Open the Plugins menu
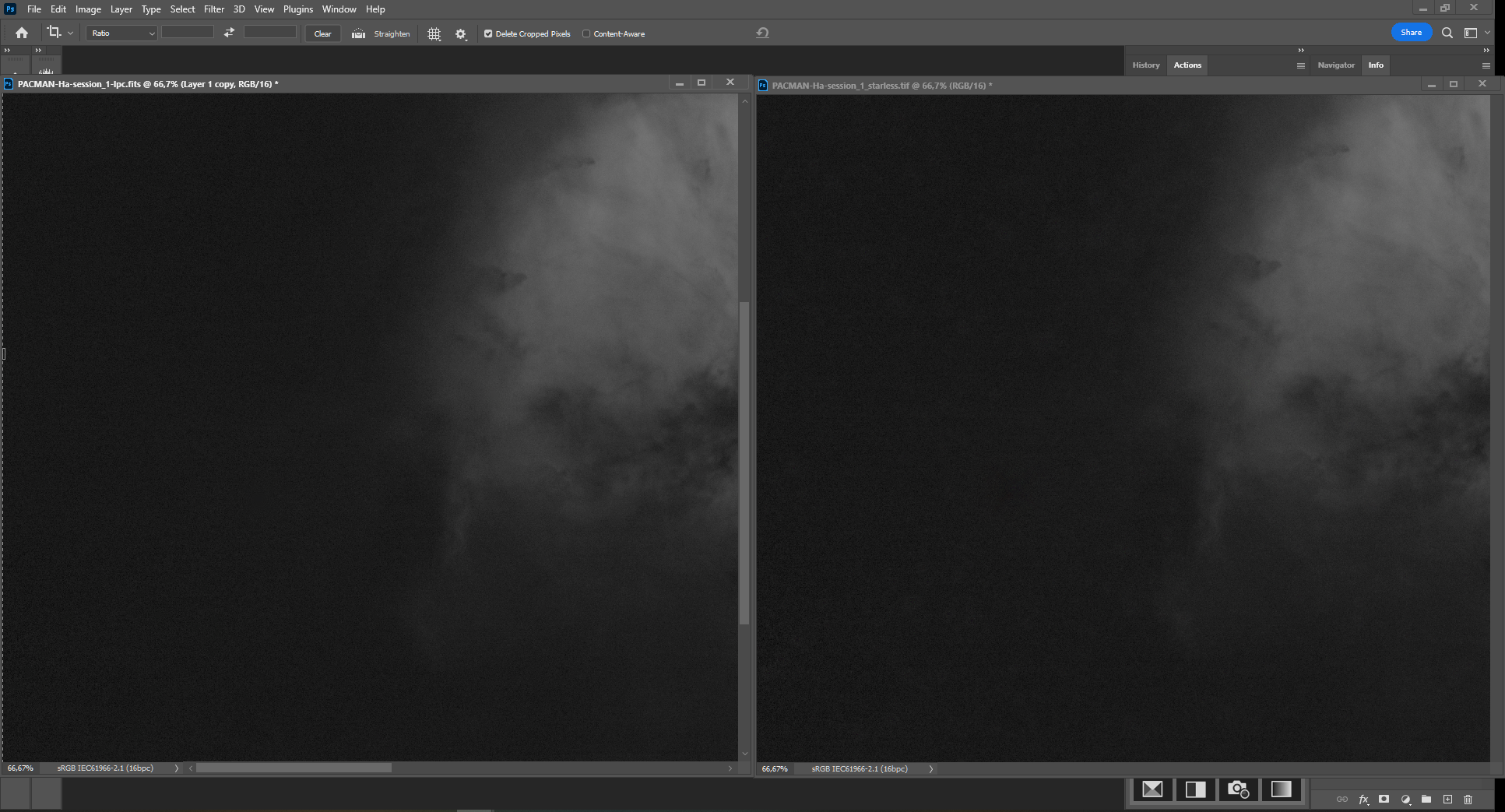Viewport: 1505px width, 812px height. 297,9
